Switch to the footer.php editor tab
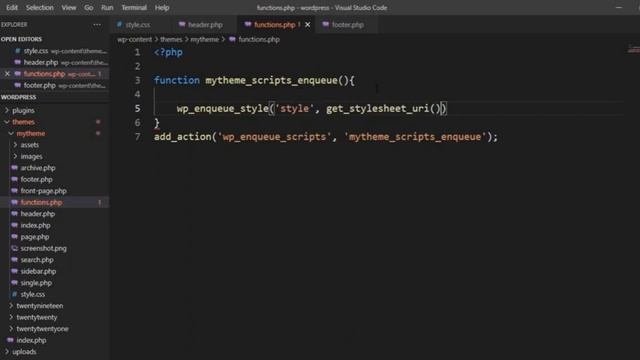This screenshot has width=640, height=360. click(347, 25)
